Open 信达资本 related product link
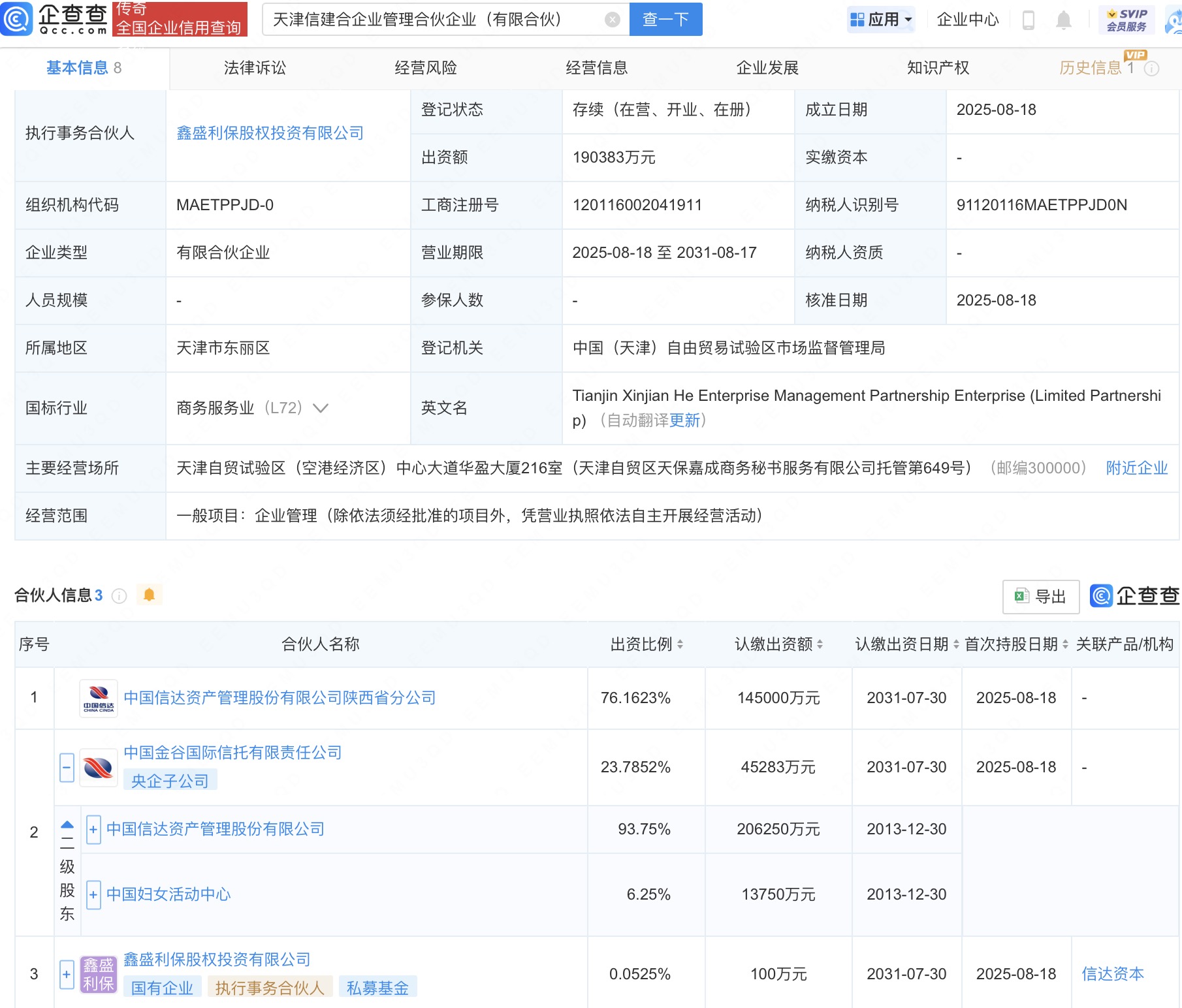This screenshot has height=1008, width=1182. coord(1113,974)
